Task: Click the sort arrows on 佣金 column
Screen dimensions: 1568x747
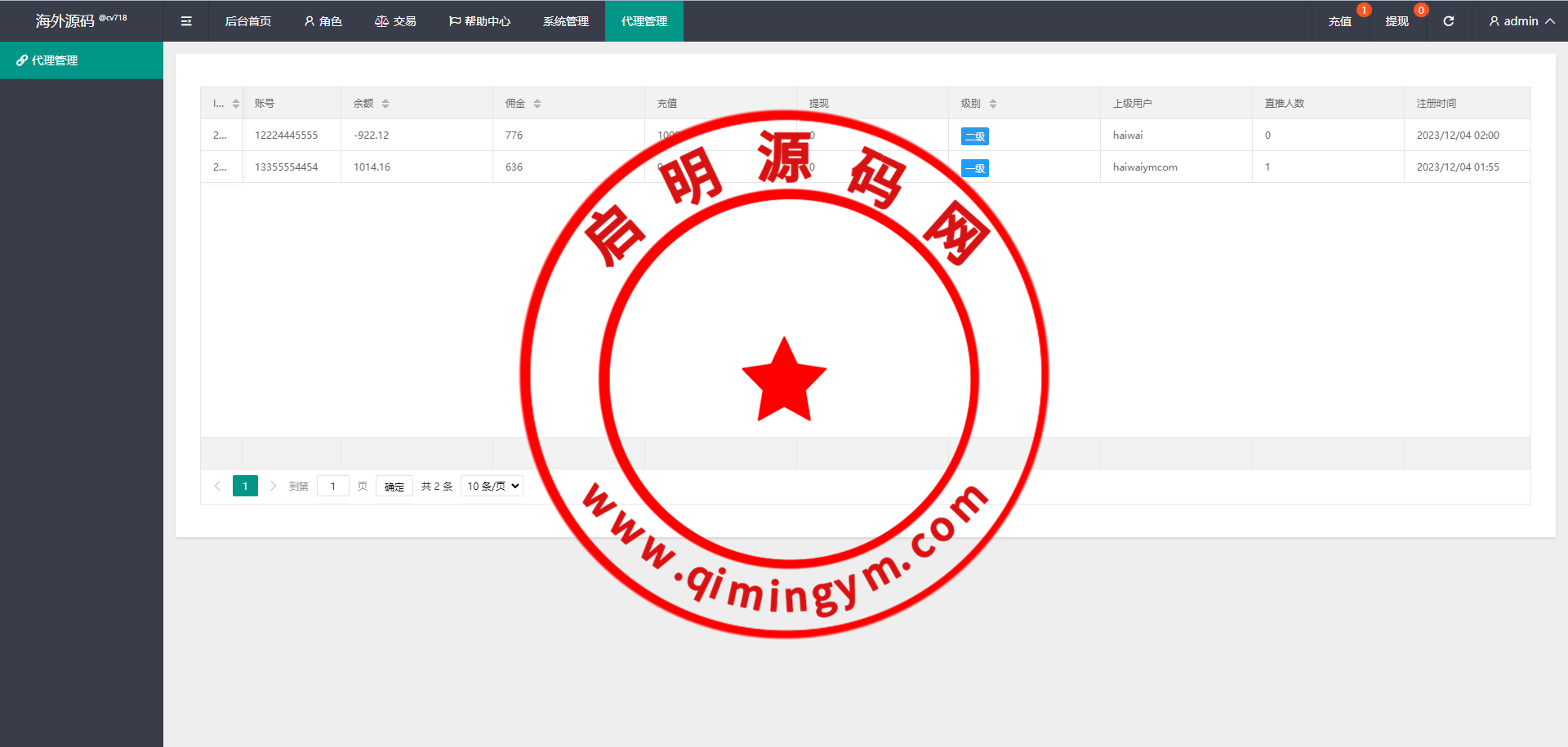Action: coord(537,104)
